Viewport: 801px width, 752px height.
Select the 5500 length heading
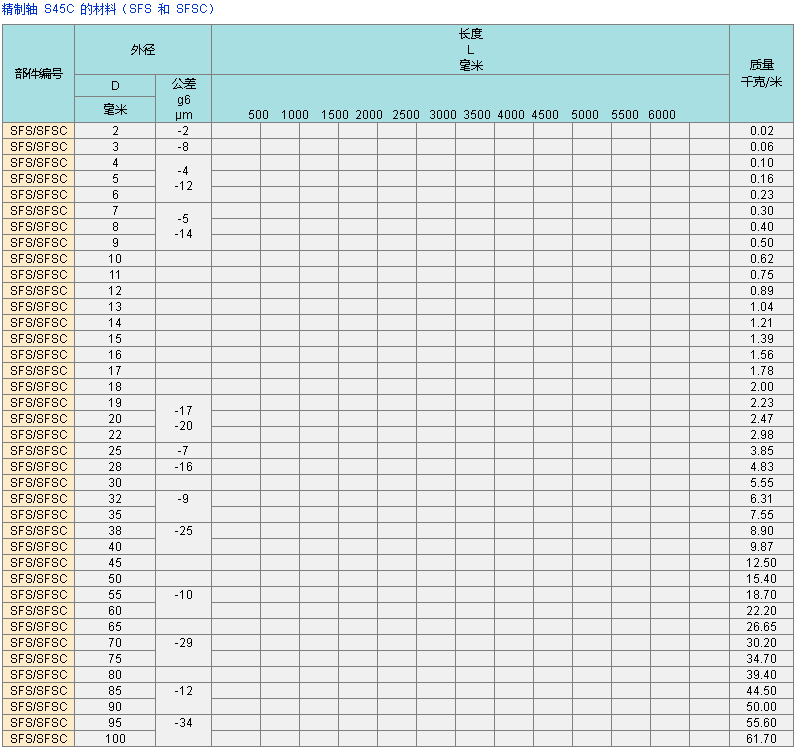click(625, 114)
